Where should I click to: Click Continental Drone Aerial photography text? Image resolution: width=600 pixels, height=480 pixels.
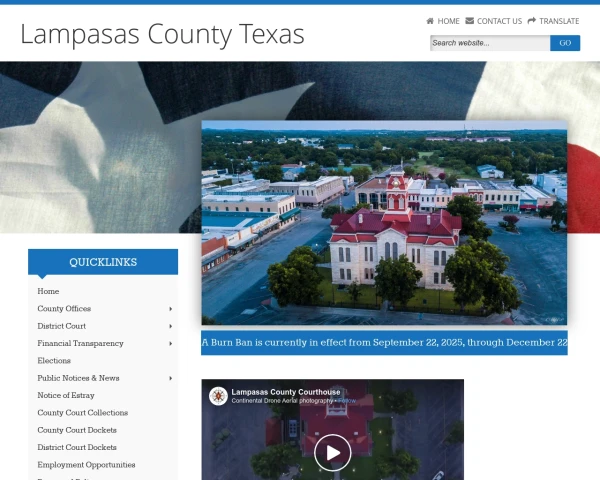[x=282, y=401]
